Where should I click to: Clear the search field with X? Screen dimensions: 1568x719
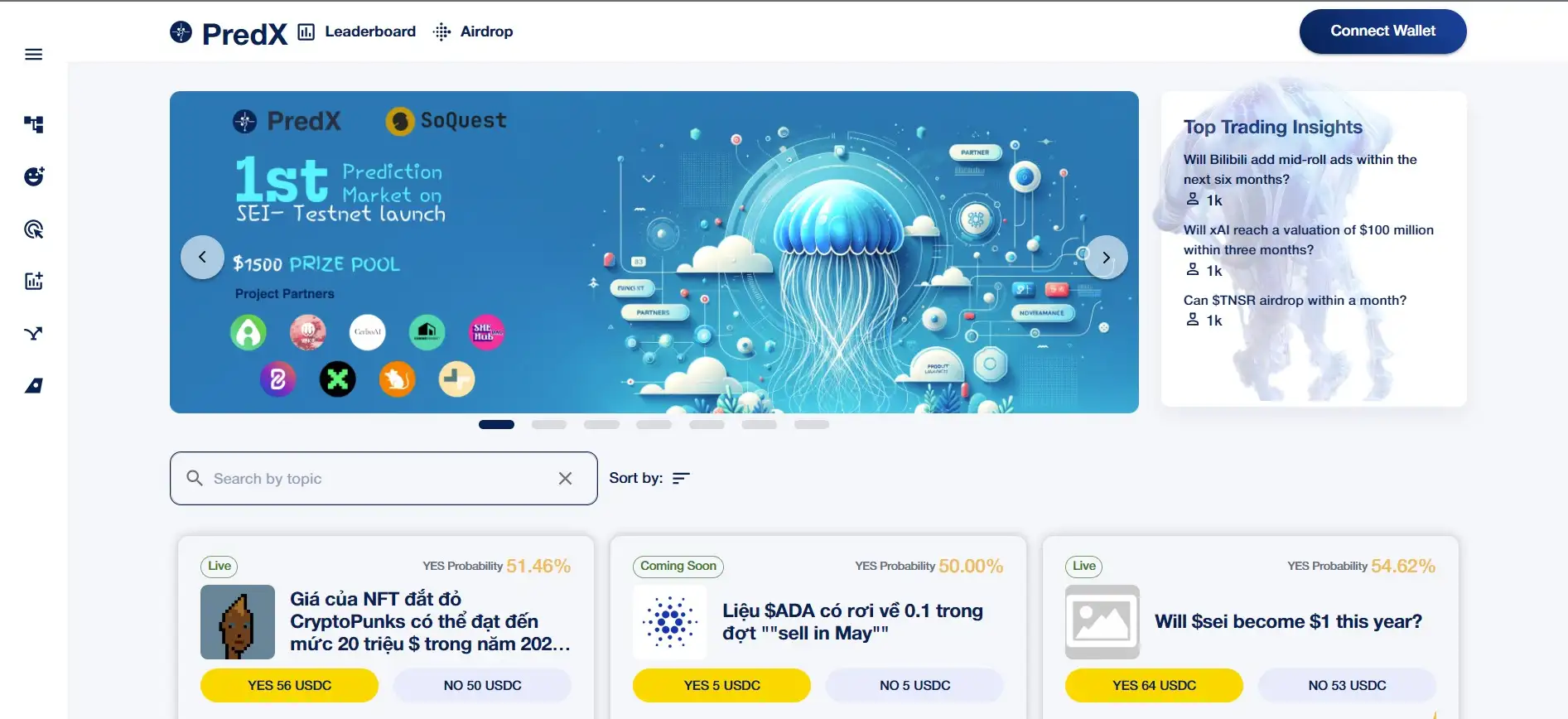[x=565, y=479]
